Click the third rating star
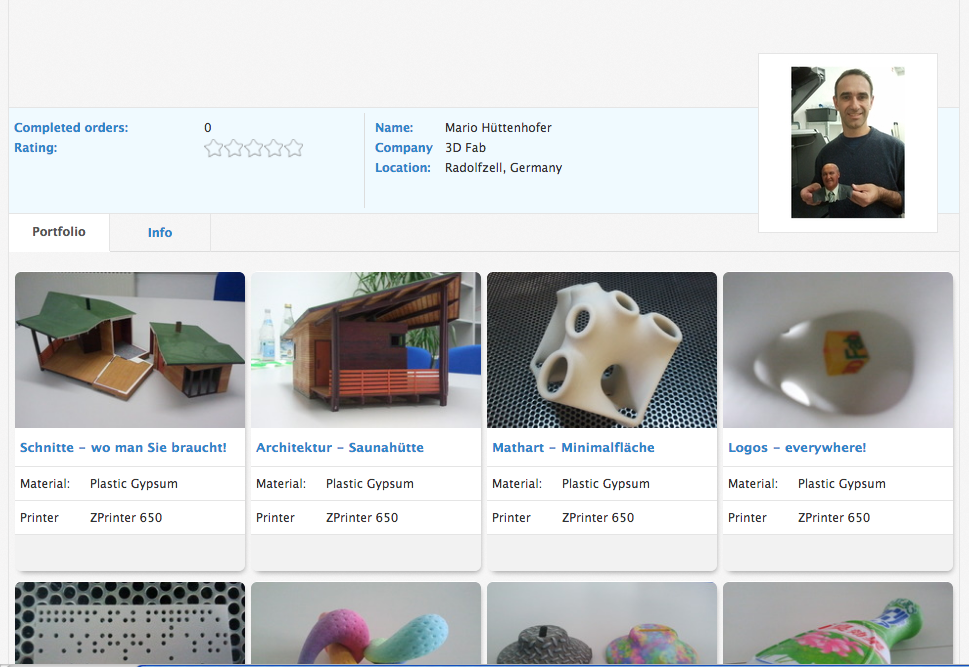The height and width of the screenshot is (667, 969). pyautogui.click(x=254, y=148)
